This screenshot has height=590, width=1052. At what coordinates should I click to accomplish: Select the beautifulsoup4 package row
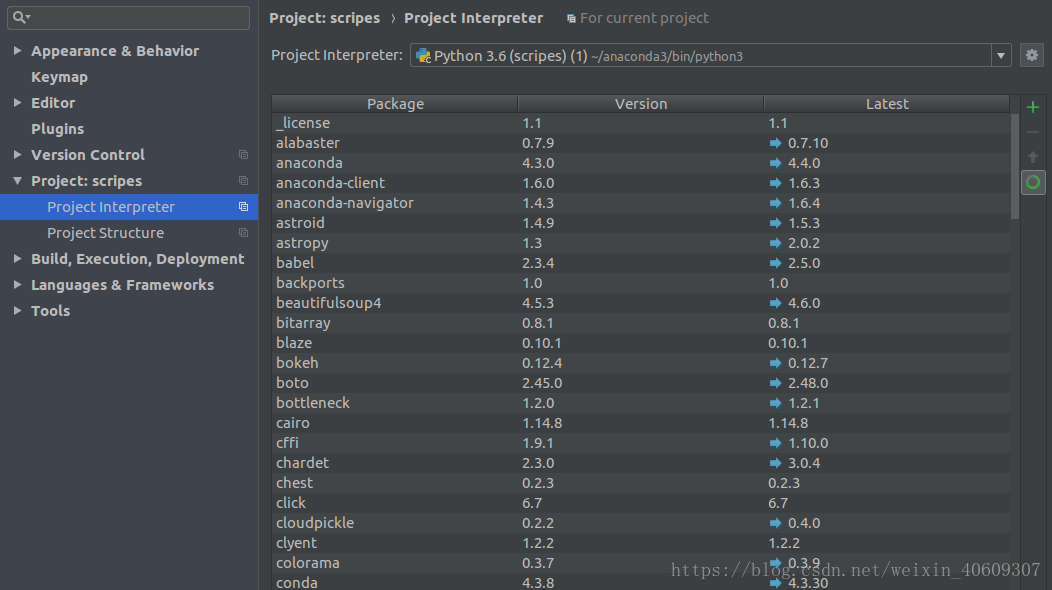(641, 303)
